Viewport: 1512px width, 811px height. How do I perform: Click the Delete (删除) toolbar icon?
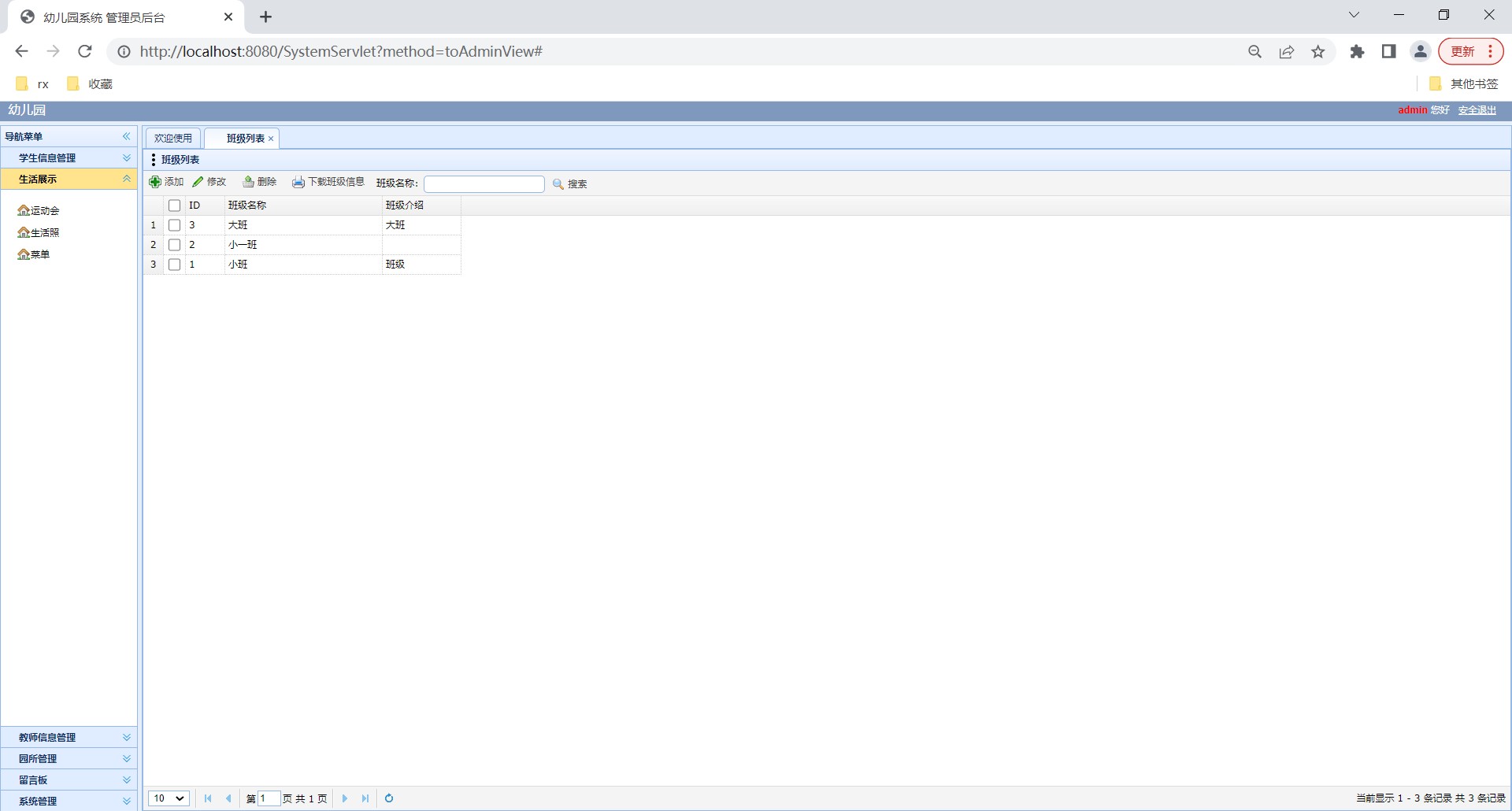(x=248, y=183)
